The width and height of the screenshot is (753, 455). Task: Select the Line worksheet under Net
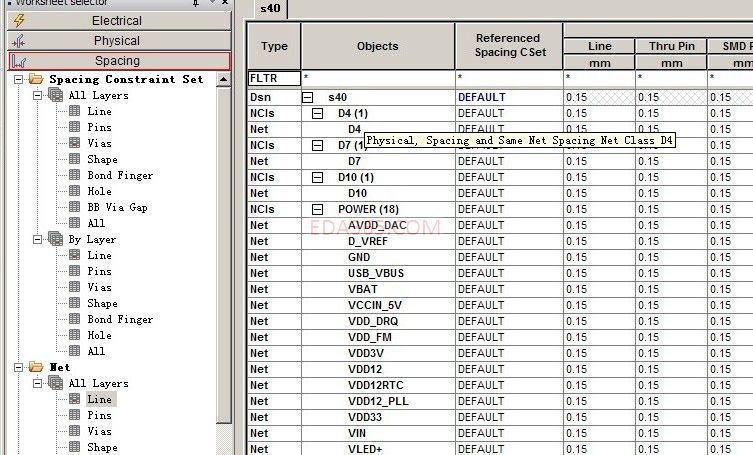tap(99, 399)
